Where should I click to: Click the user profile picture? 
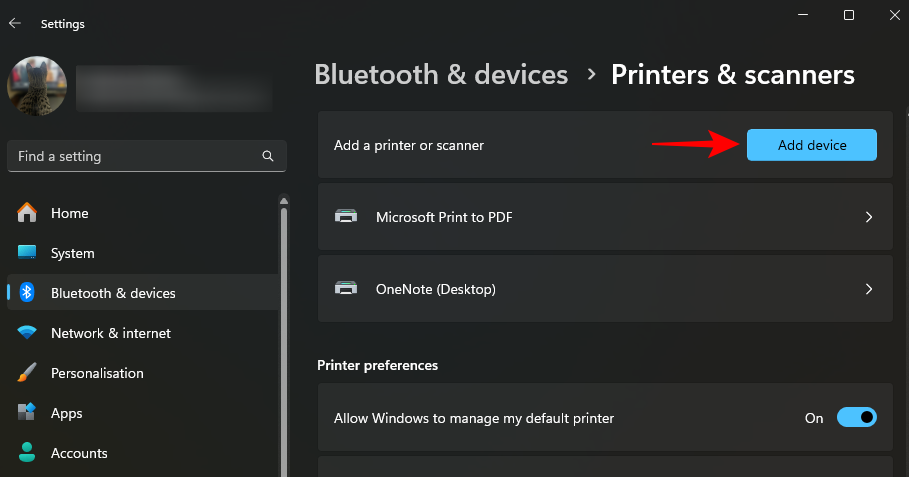37,86
